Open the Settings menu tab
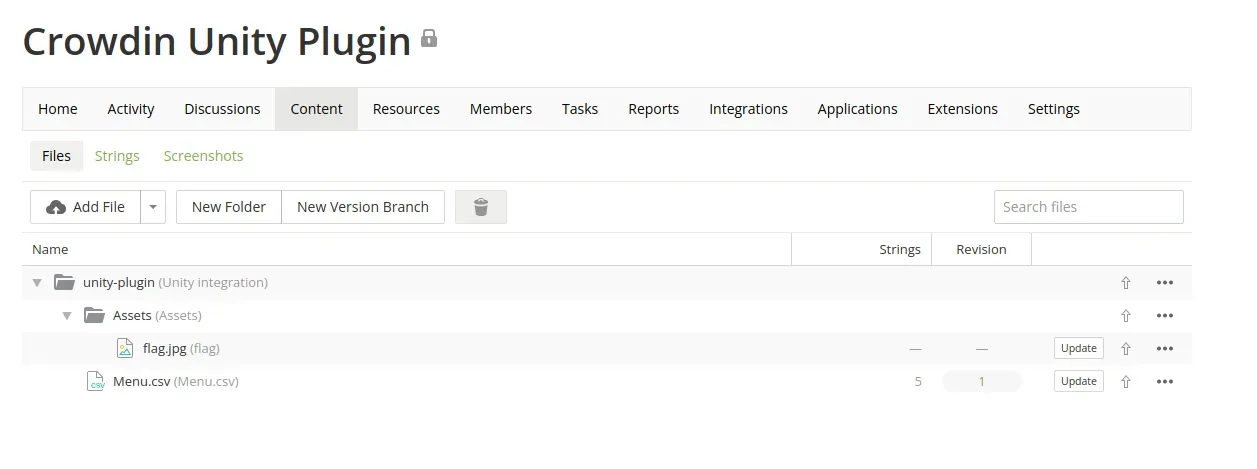The width and height of the screenshot is (1257, 469). click(x=1053, y=109)
